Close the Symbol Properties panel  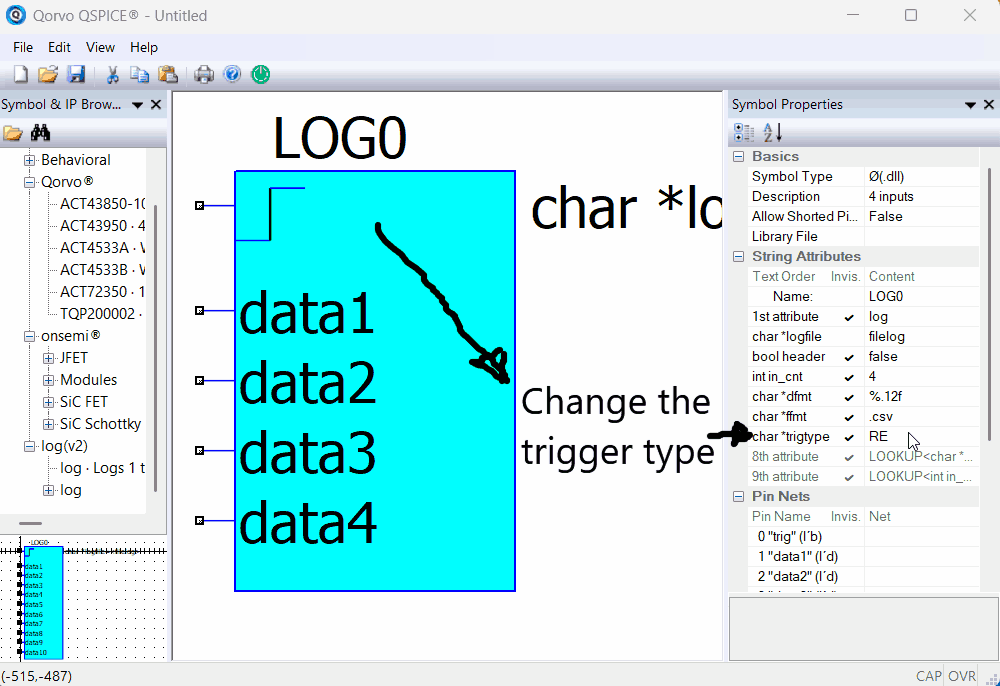[x=989, y=105]
